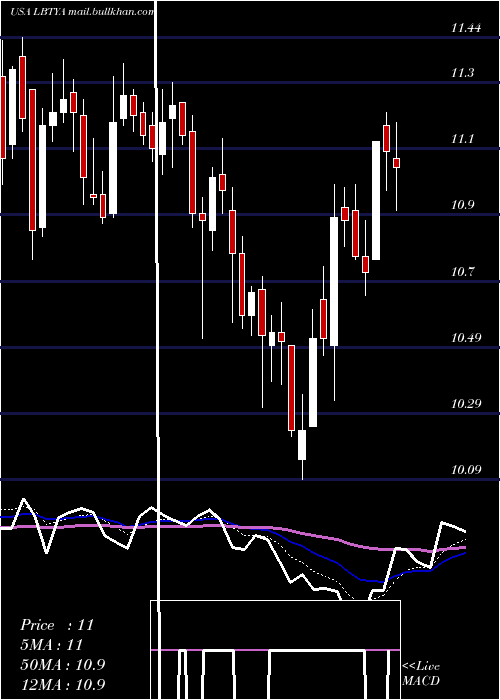The width and height of the screenshot is (500, 700).
Task: Click the lowest white candlestick near 10.09
Action: [302, 445]
